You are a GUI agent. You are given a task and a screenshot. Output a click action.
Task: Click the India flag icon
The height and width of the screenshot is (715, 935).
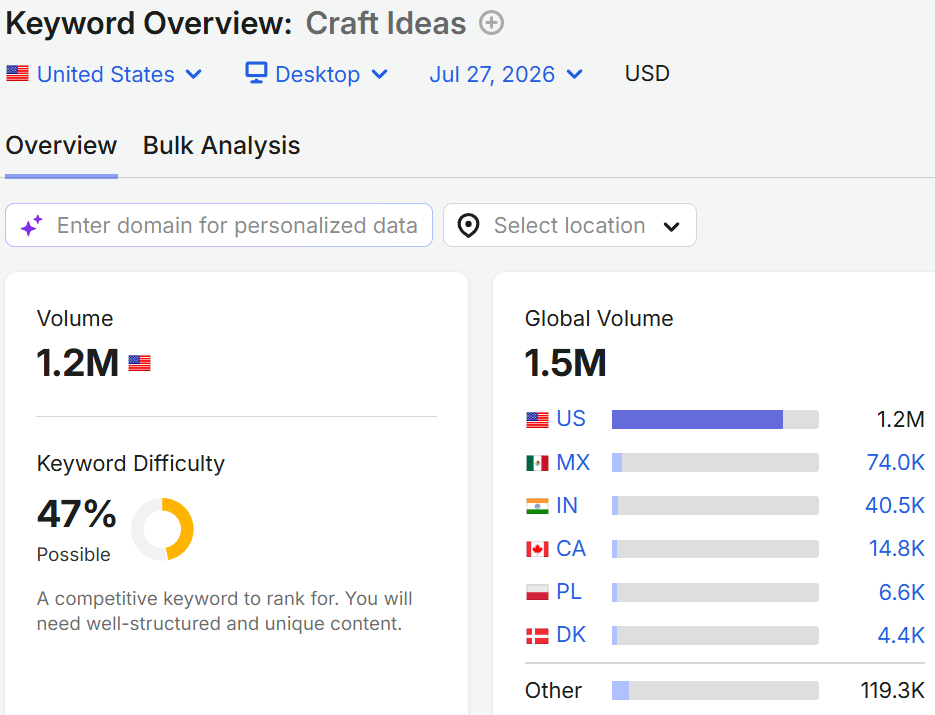(x=537, y=506)
